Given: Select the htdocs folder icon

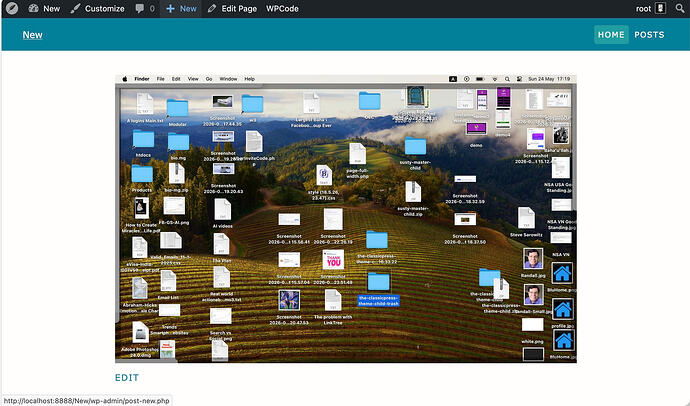Looking at the screenshot, I should coord(143,139).
